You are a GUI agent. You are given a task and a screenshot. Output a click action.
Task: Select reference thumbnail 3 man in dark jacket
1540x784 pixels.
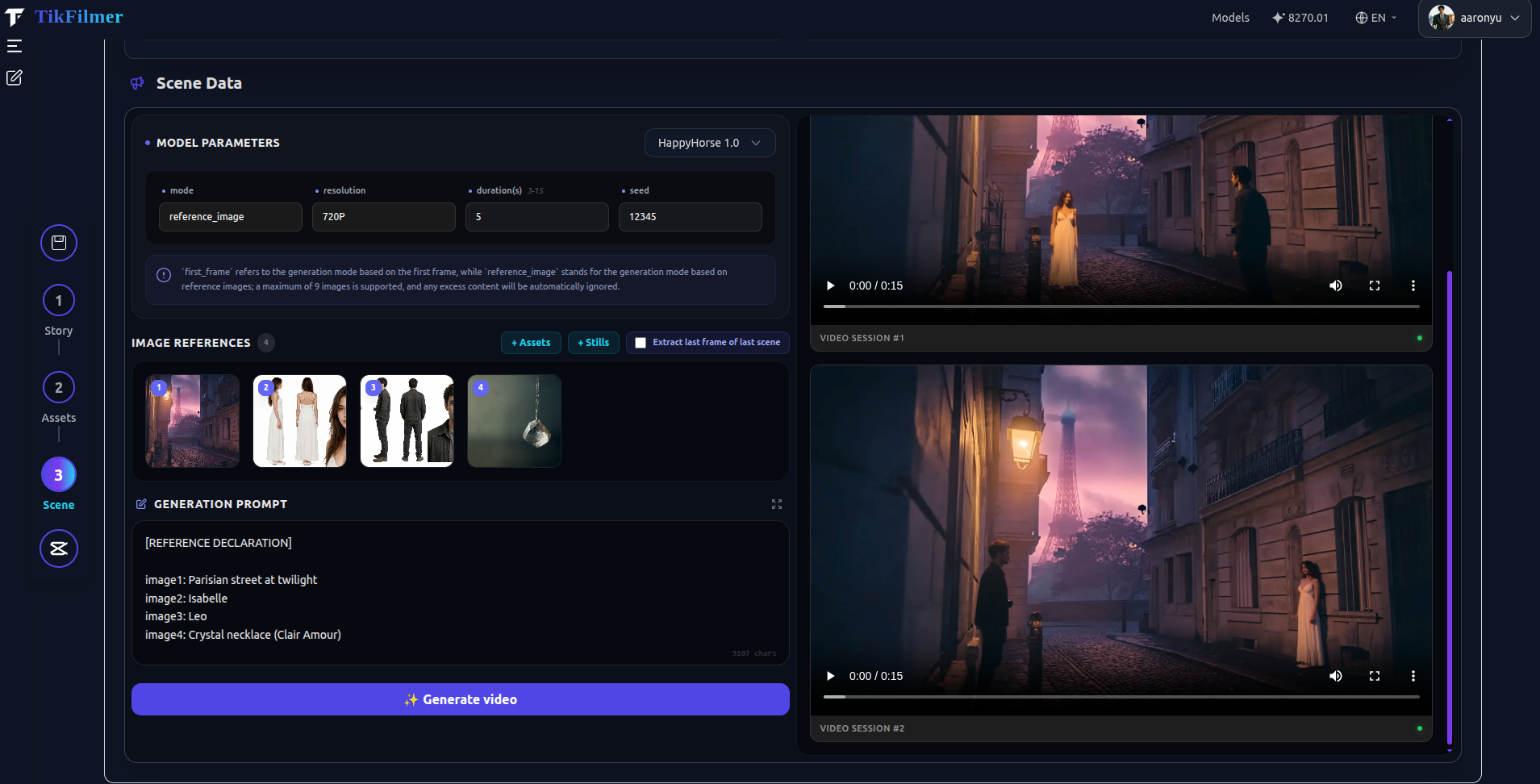407,421
